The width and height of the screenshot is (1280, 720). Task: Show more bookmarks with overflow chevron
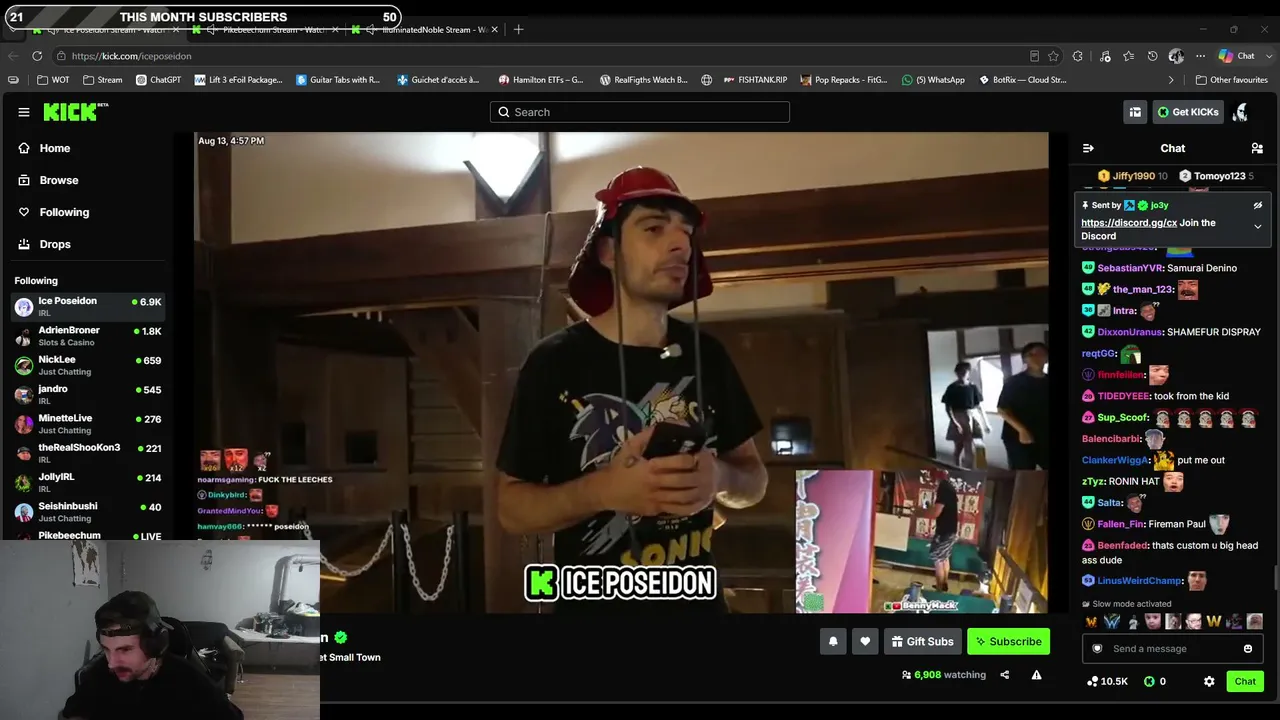click(1171, 80)
